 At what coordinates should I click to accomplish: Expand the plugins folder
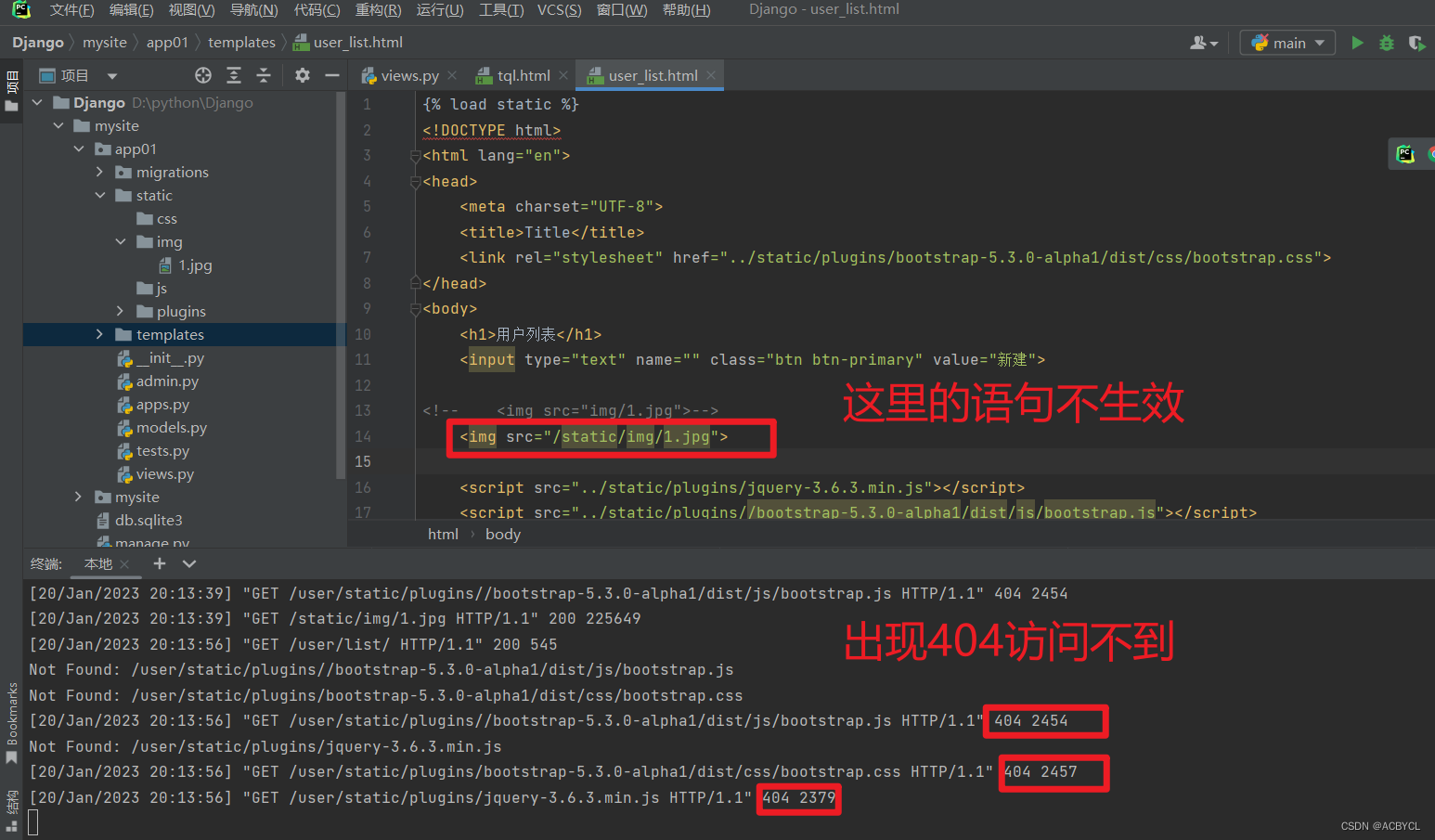[x=120, y=311]
